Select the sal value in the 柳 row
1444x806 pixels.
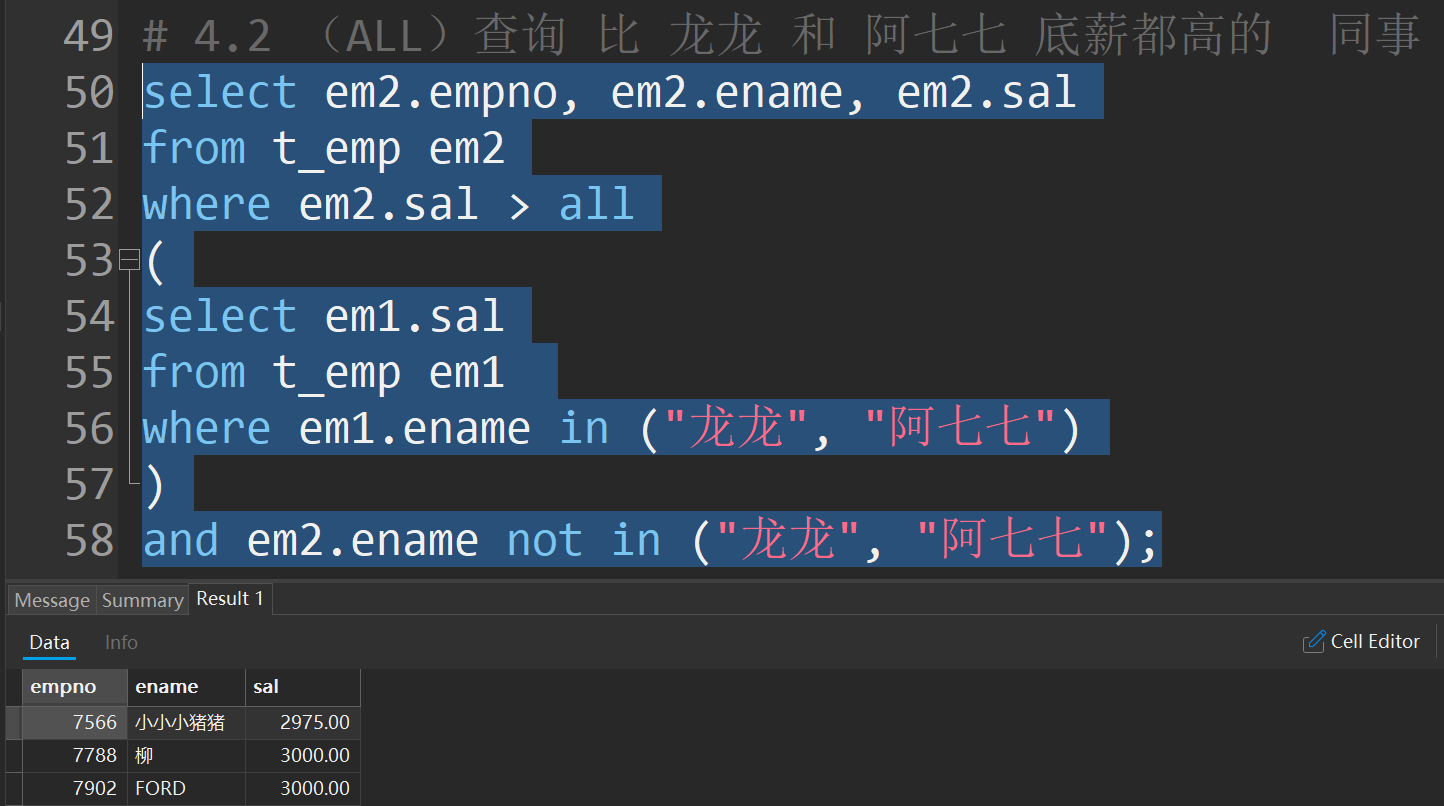pos(302,755)
